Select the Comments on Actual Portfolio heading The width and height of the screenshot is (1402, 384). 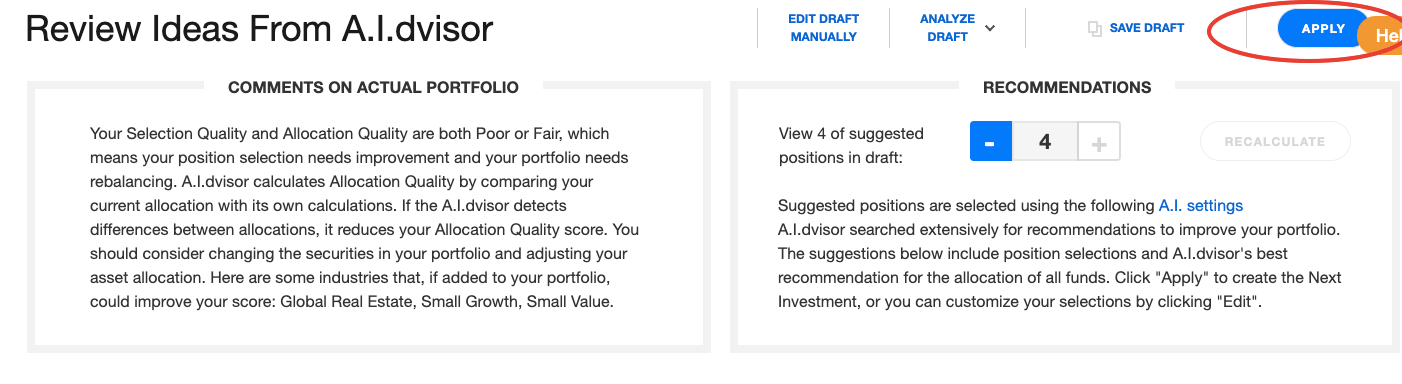(x=373, y=88)
